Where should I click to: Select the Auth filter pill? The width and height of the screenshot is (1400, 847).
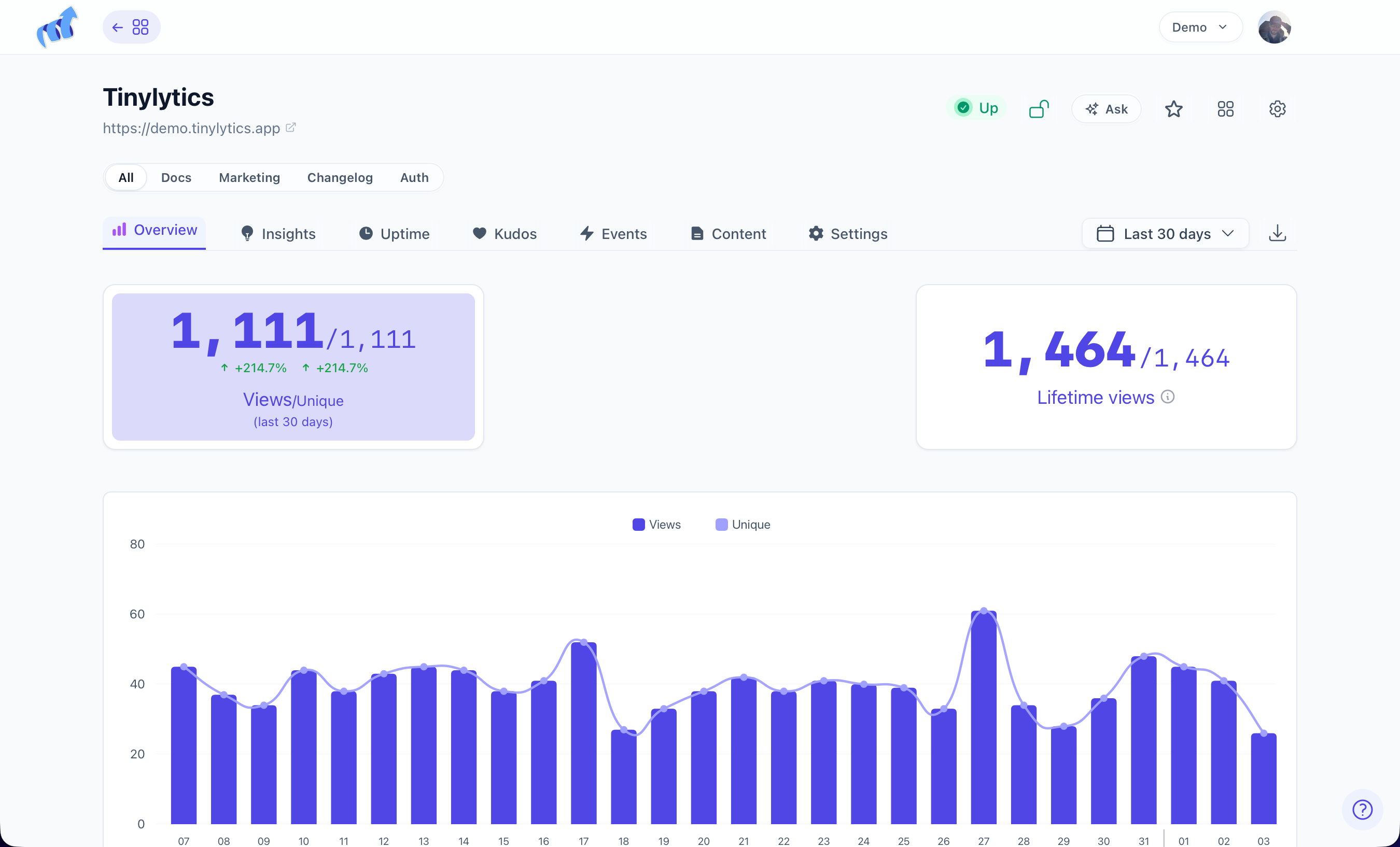[414, 178]
